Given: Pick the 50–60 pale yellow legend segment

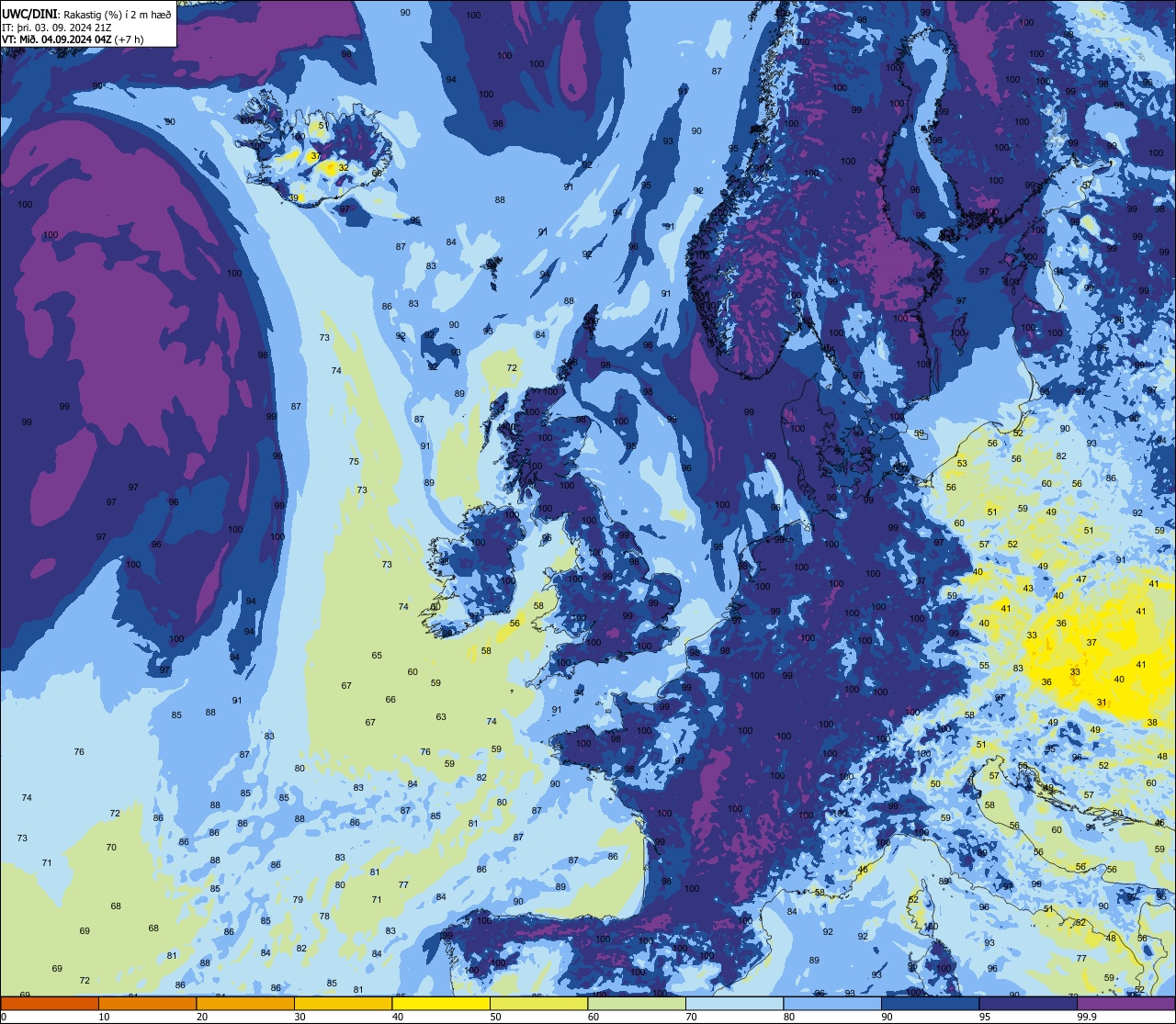Looking at the screenshot, I should (538, 1003).
